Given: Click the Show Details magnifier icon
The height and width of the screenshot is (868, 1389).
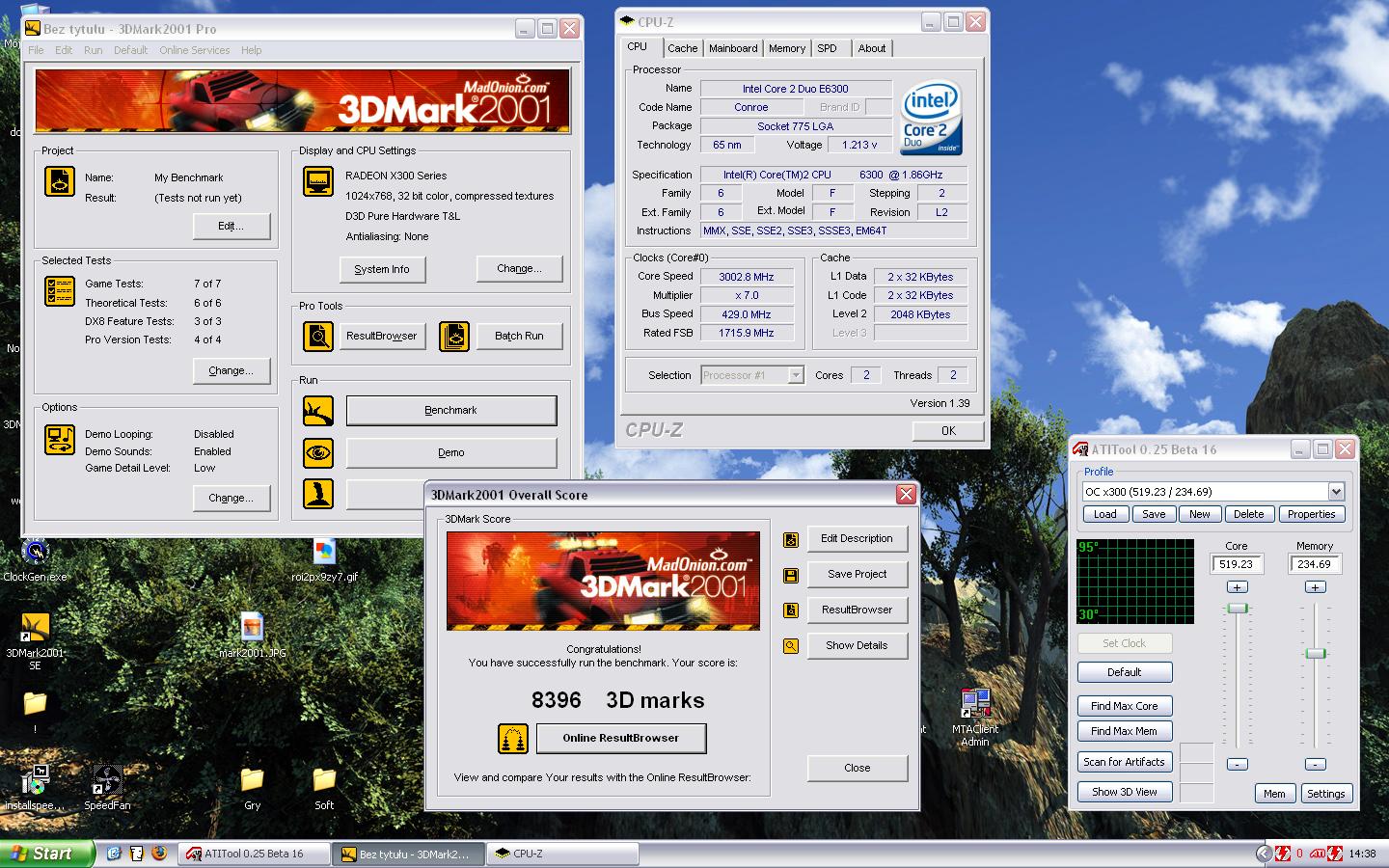Looking at the screenshot, I should click(791, 646).
